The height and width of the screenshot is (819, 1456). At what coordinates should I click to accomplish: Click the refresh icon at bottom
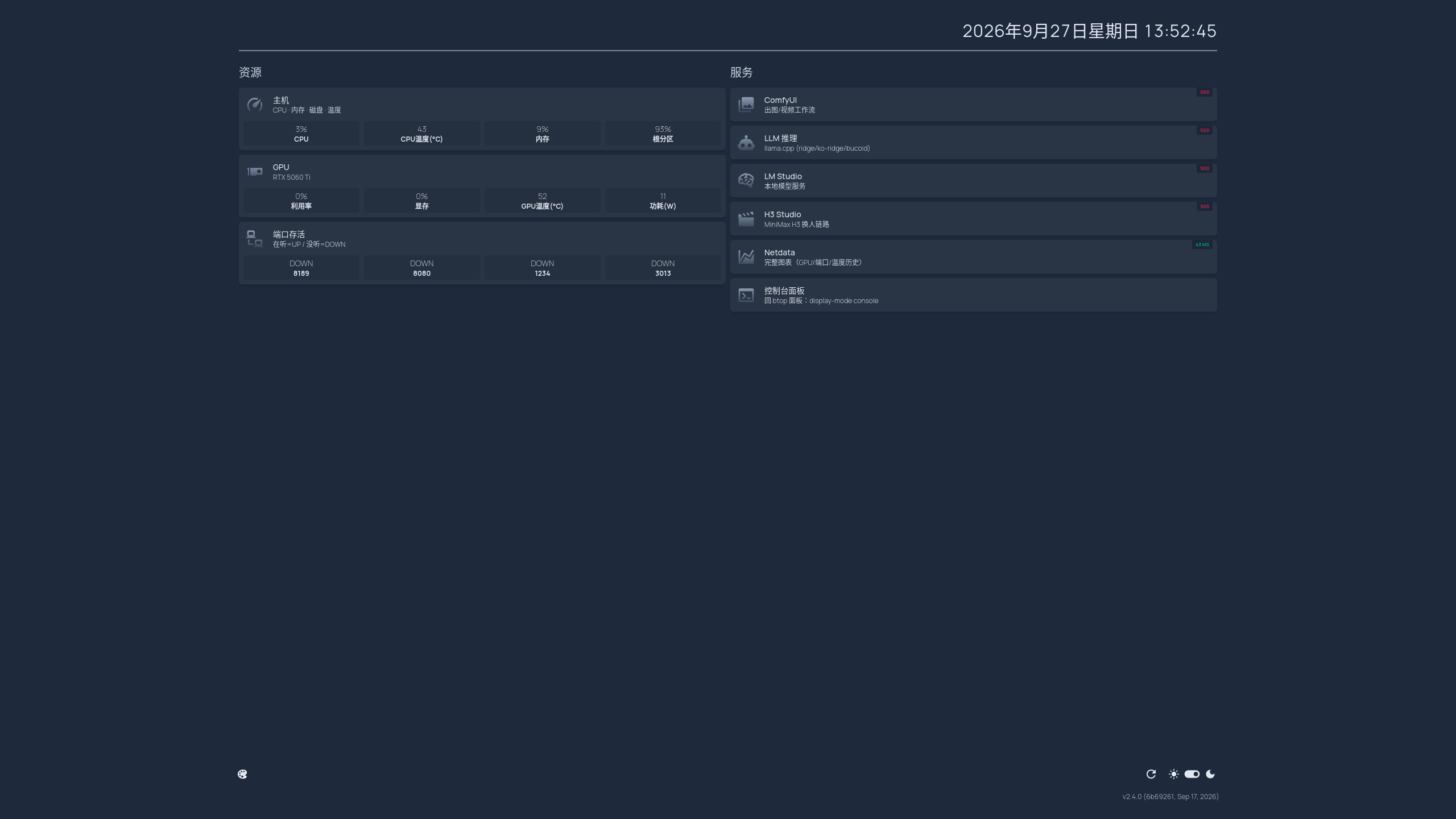[1151, 774]
